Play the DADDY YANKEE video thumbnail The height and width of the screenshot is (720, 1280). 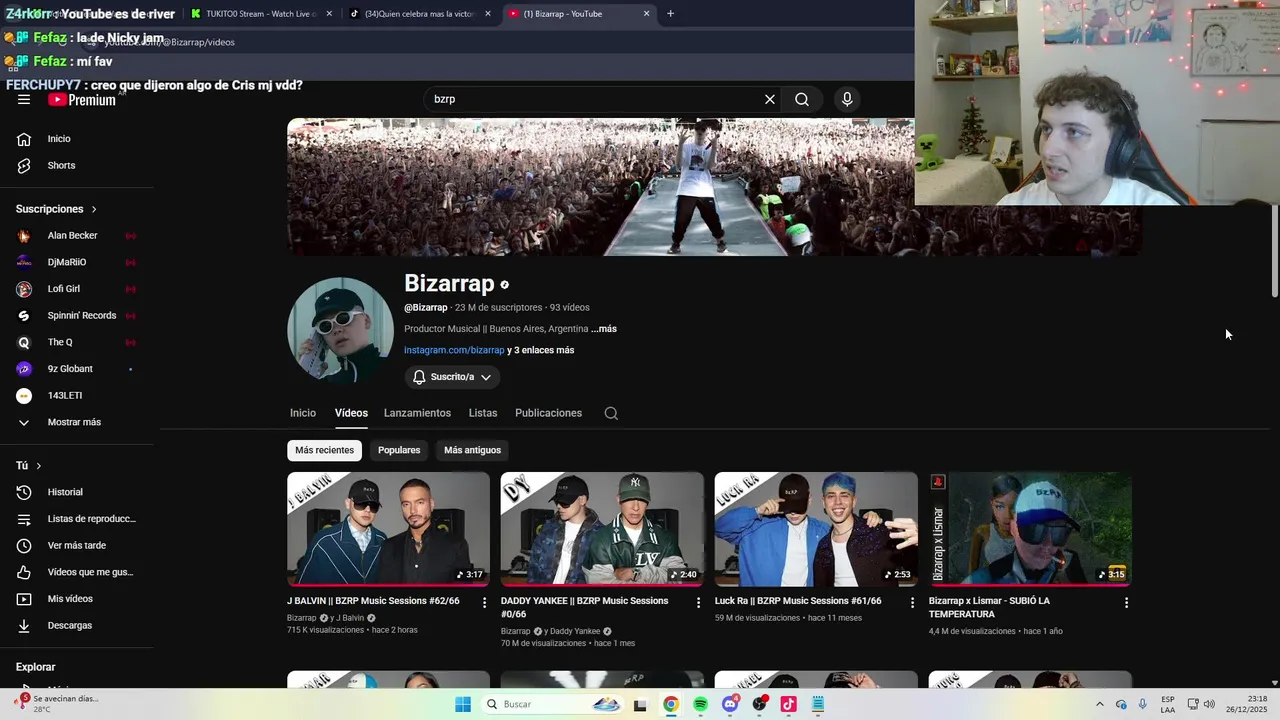[x=602, y=529]
